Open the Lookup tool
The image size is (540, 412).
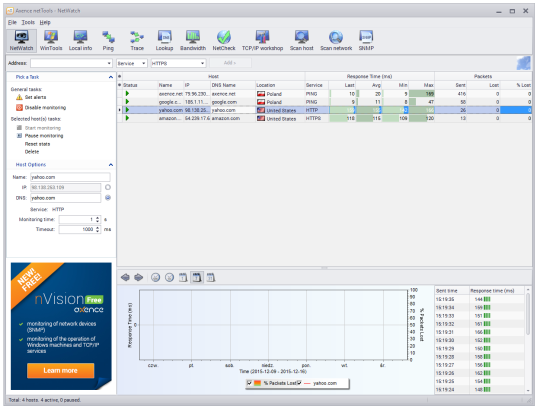coord(164,41)
